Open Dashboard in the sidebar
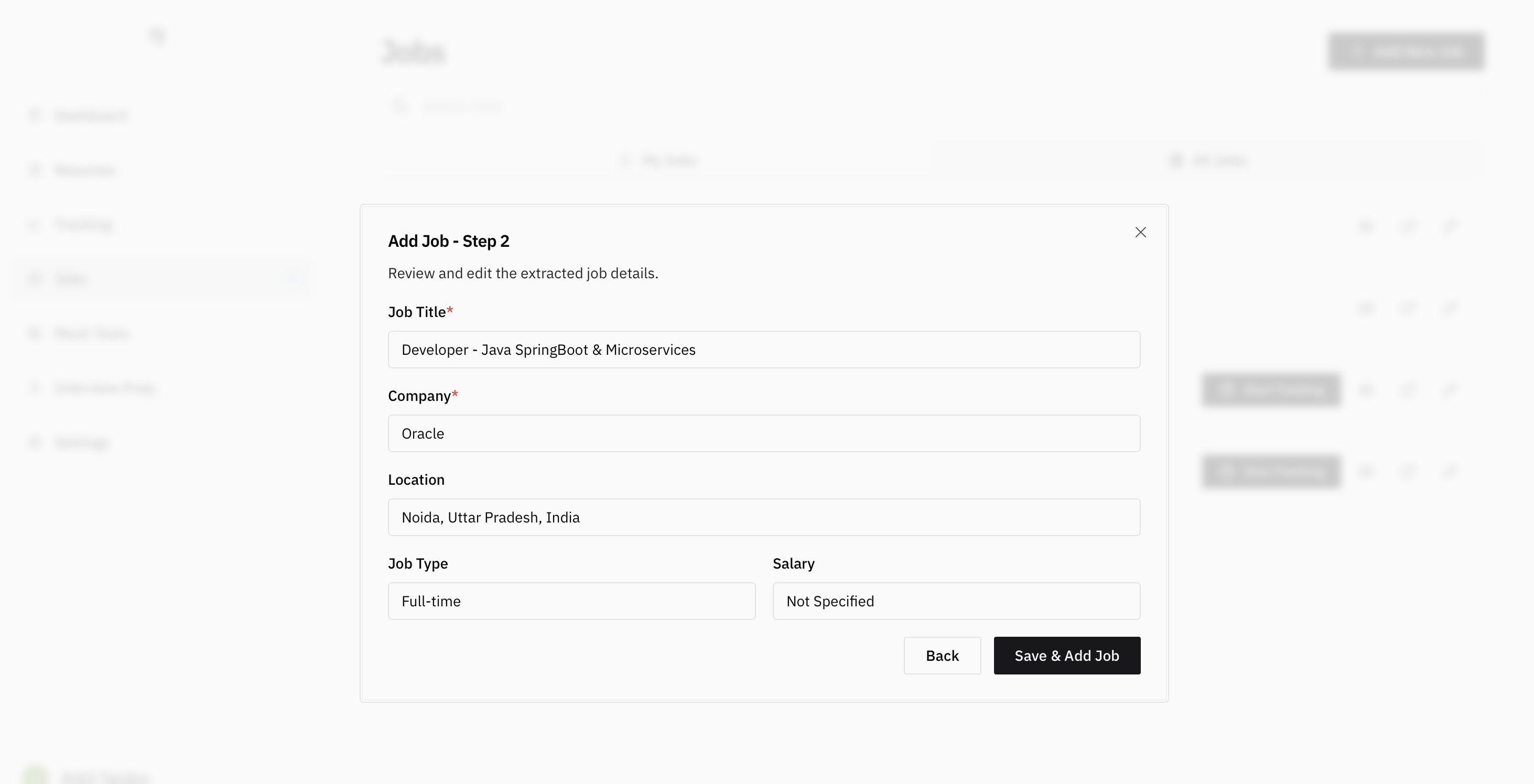The width and height of the screenshot is (1534, 784). [x=91, y=115]
